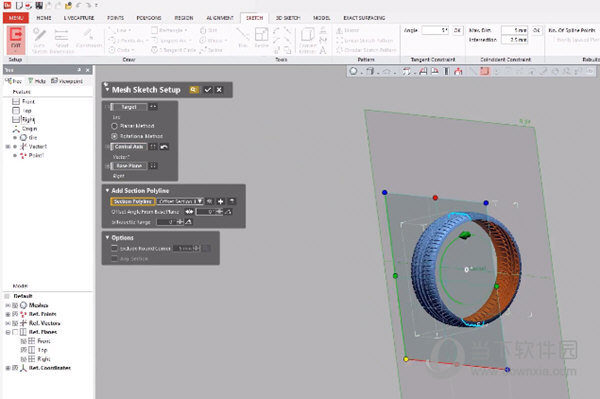Screen dimensions: 600x399
Task: Select the Slot draw tool
Action: tap(209, 30)
